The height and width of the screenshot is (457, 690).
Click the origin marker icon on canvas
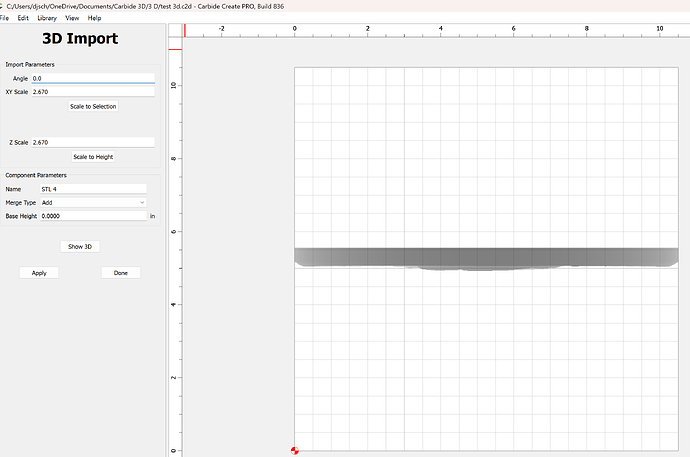[x=294, y=451]
